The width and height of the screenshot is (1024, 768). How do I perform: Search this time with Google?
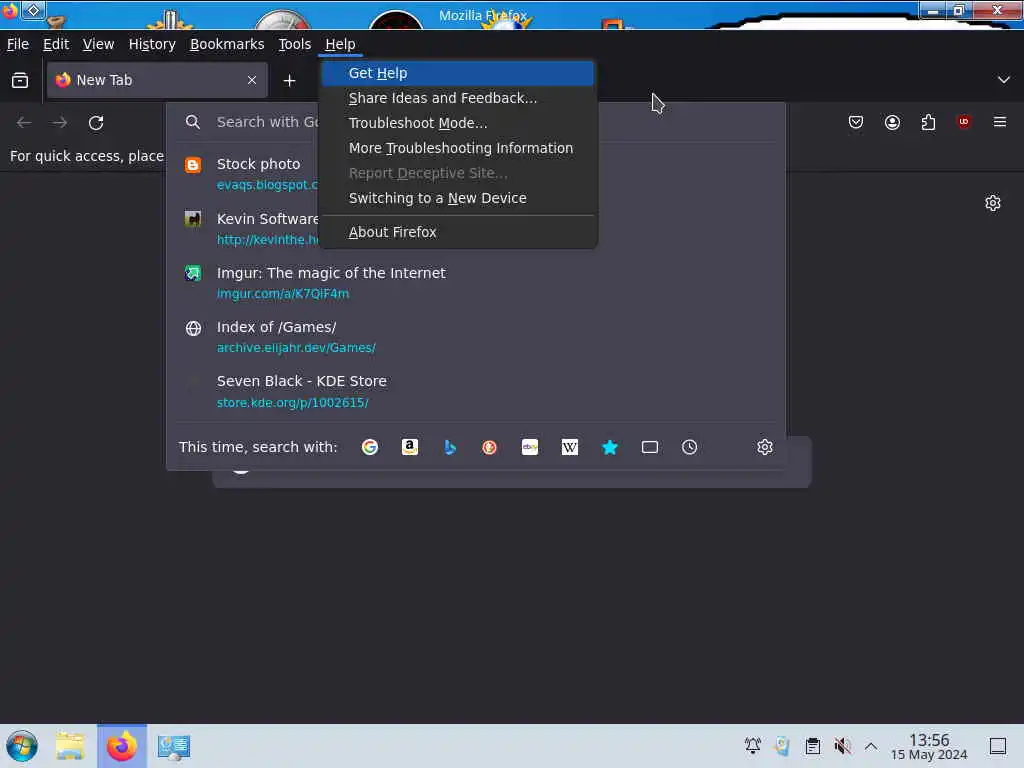[370, 447]
